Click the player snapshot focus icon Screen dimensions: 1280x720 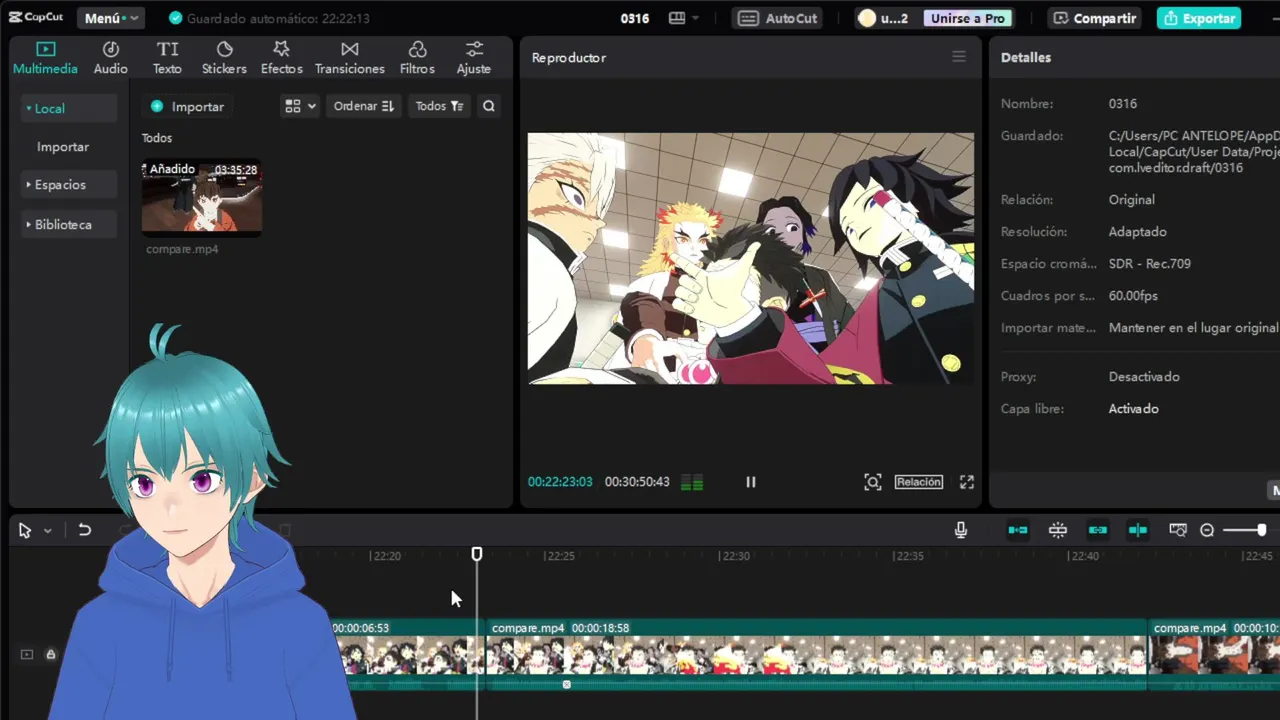[873, 482]
